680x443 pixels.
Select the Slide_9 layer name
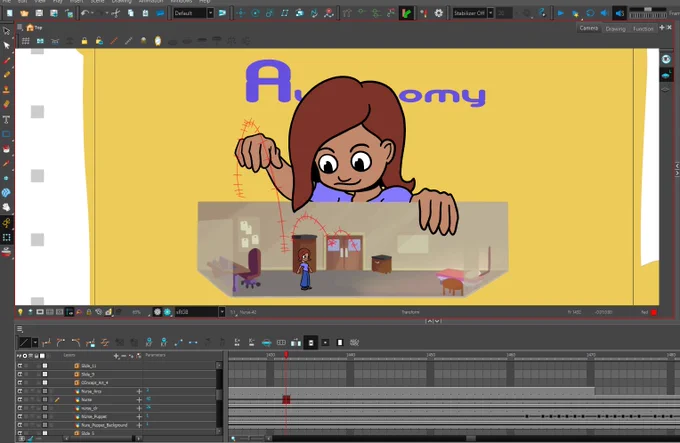pos(88,375)
